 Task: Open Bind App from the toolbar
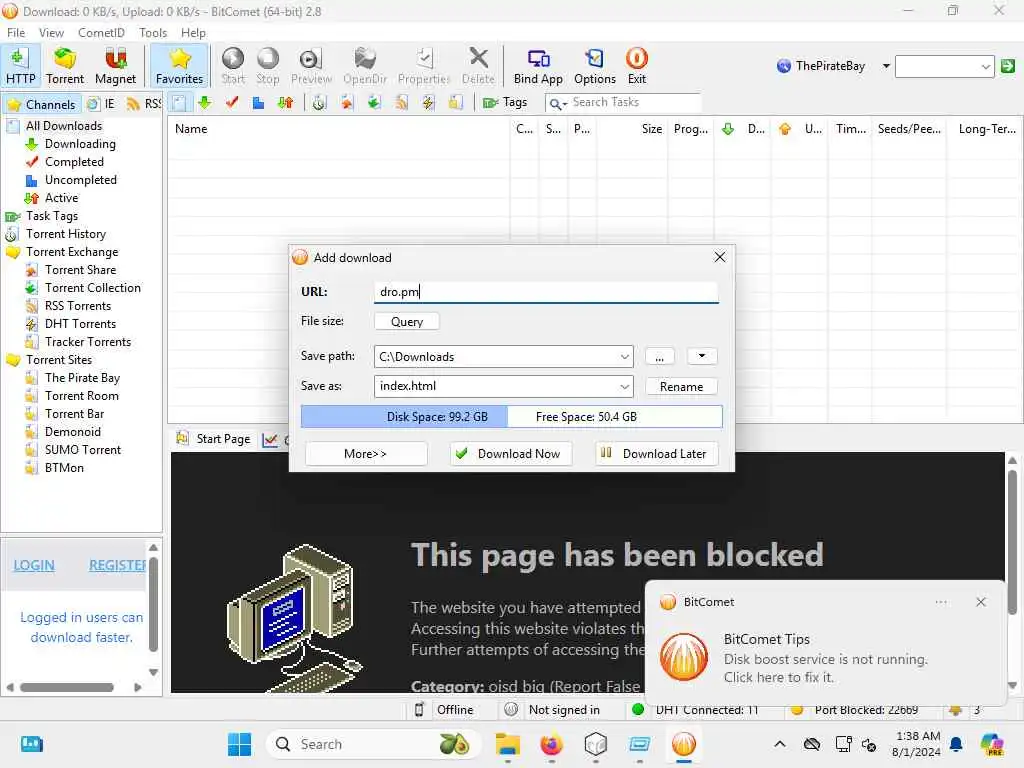[538, 65]
